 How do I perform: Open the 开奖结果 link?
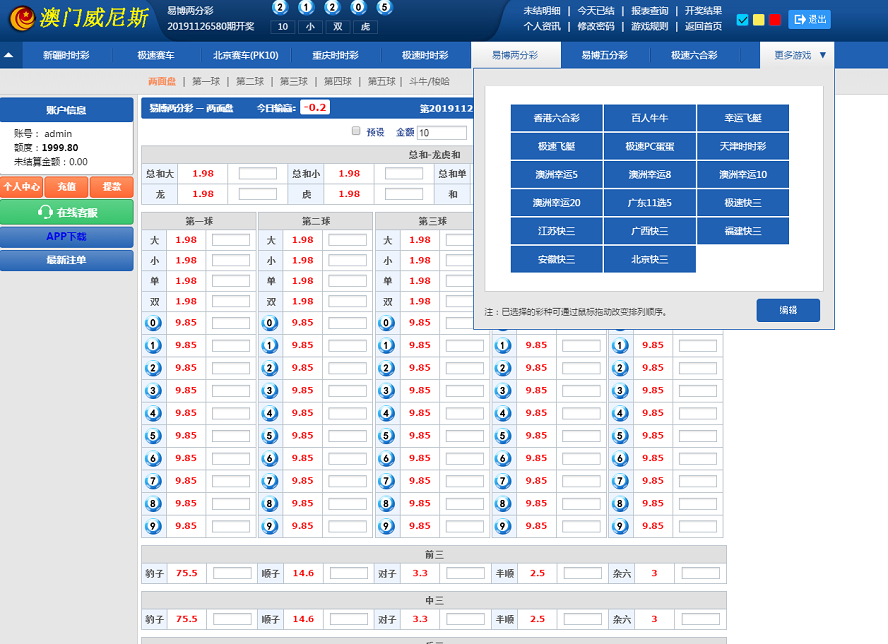[x=703, y=11]
